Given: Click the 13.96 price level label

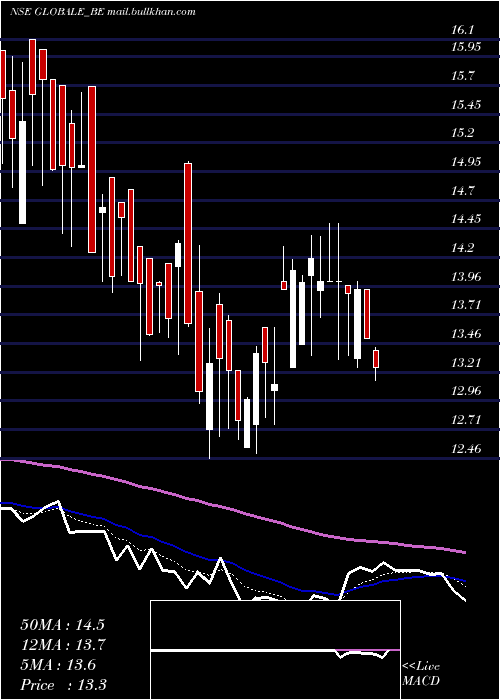Looking at the screenshot, I should coord(466,277).
